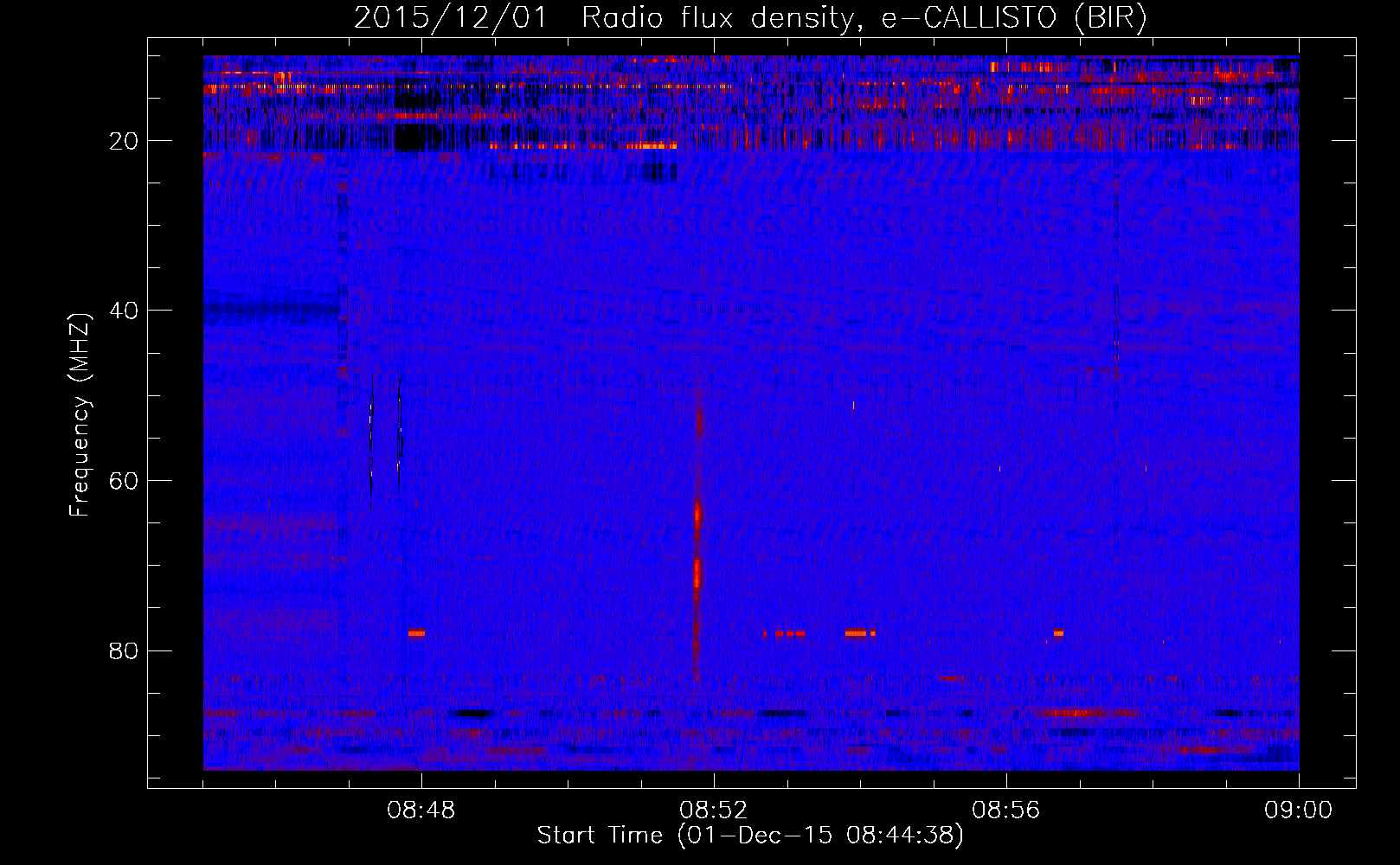Click the bright red burst near 08:52 at 65 MHz
Image resolution: width=1400 pixels, height=865 pixels.
pyautogui.click(x=697, y=516)
